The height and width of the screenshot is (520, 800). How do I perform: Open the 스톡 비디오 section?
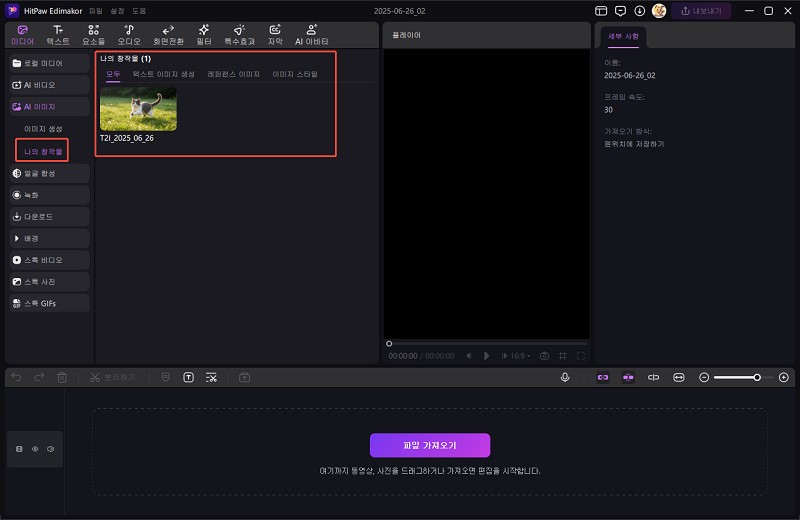point(49,260)
